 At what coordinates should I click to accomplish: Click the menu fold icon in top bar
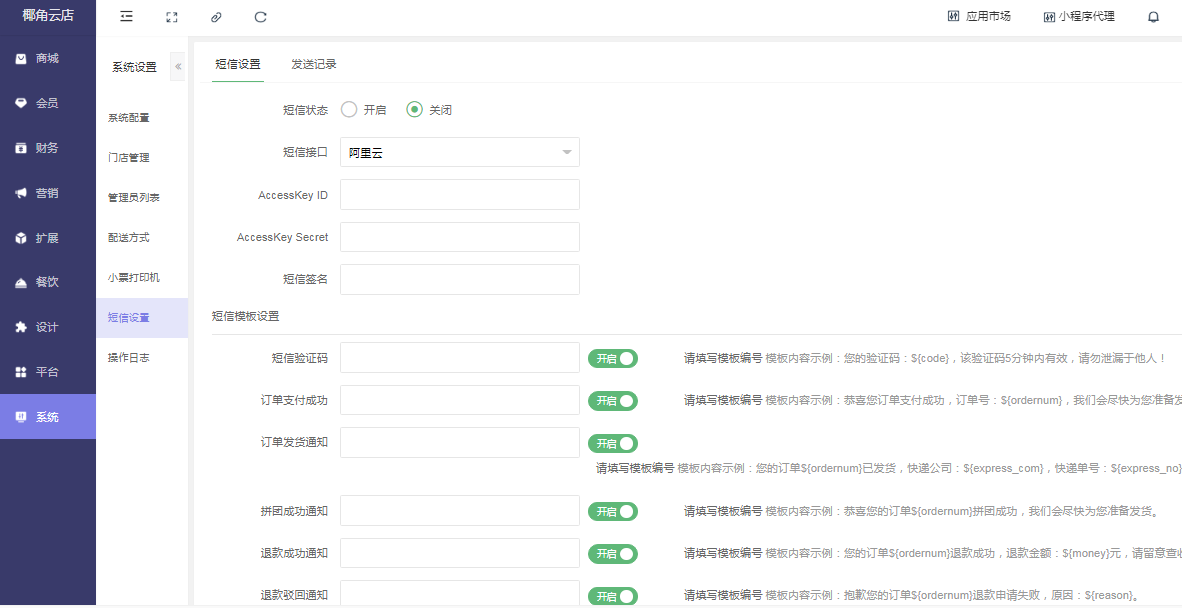pos(126,17)
